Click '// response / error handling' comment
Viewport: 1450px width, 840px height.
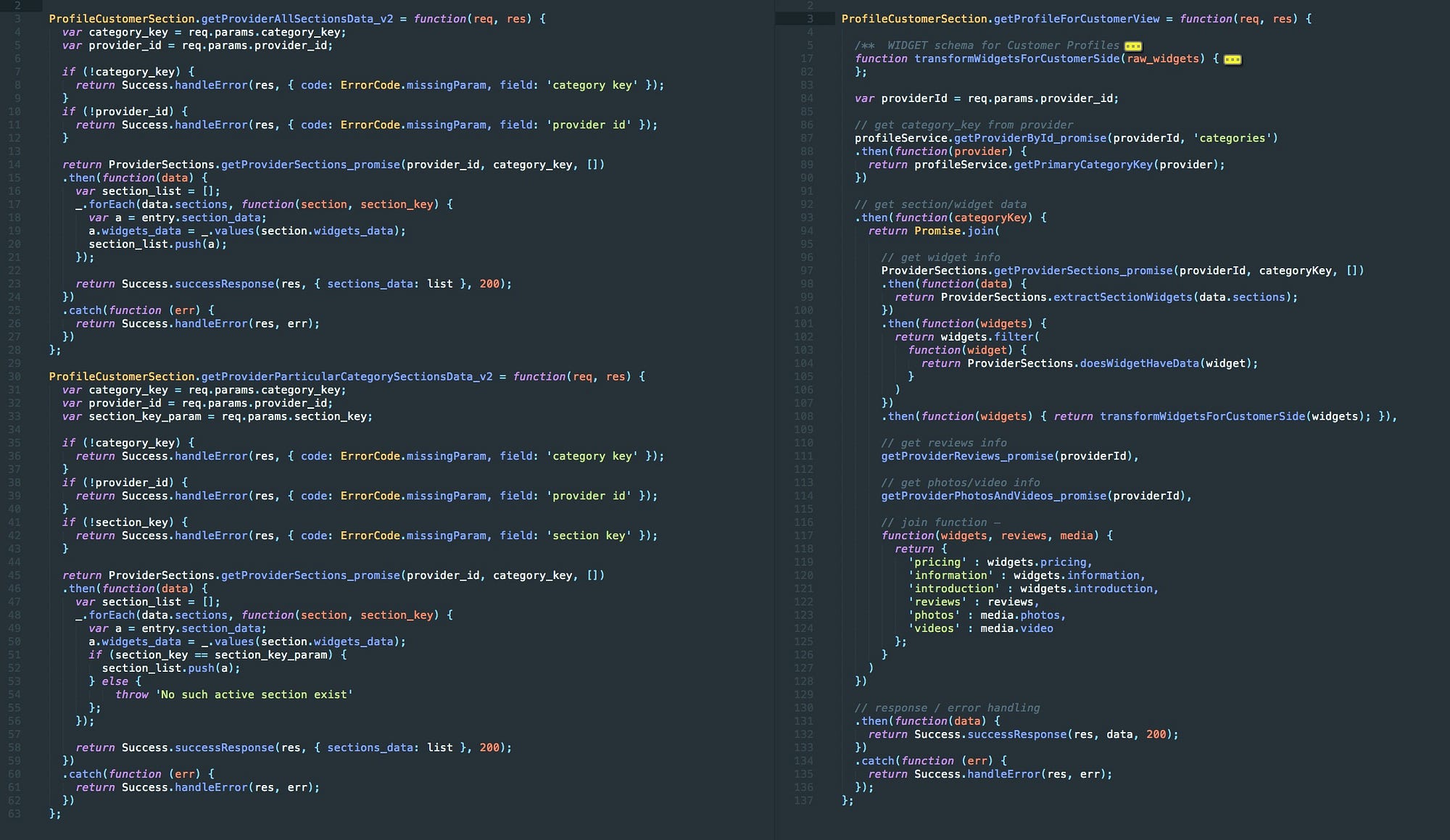pos(947,707)
